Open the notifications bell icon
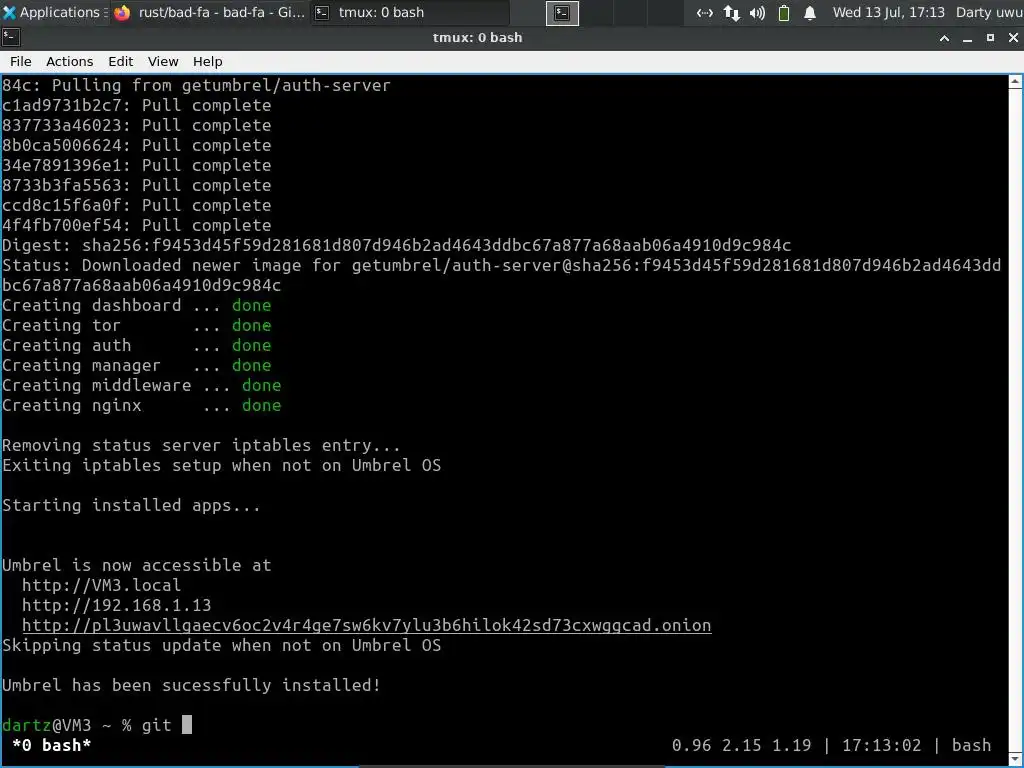Image resolution: width=1024 pixels, height=768 pixels. 810,13
